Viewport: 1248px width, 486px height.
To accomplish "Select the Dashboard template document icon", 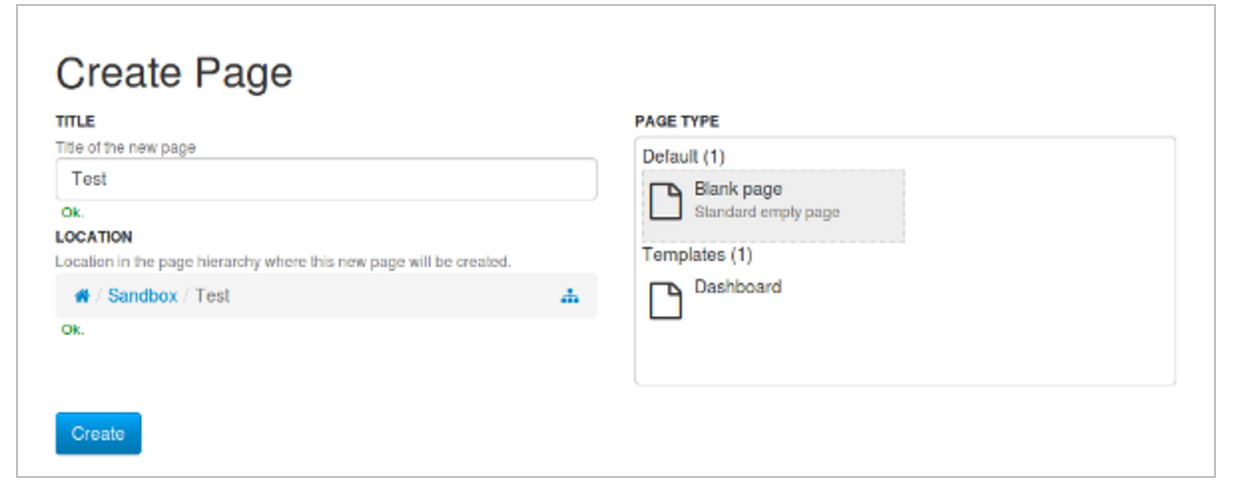I will [666, 300].
